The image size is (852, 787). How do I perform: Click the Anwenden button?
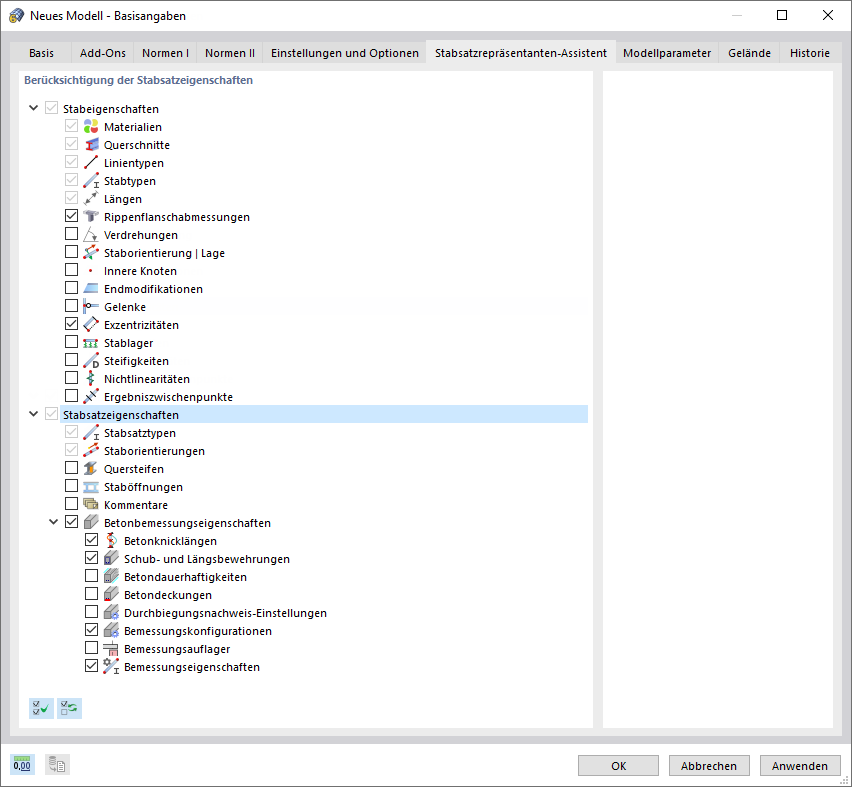(x=800, y=765)
